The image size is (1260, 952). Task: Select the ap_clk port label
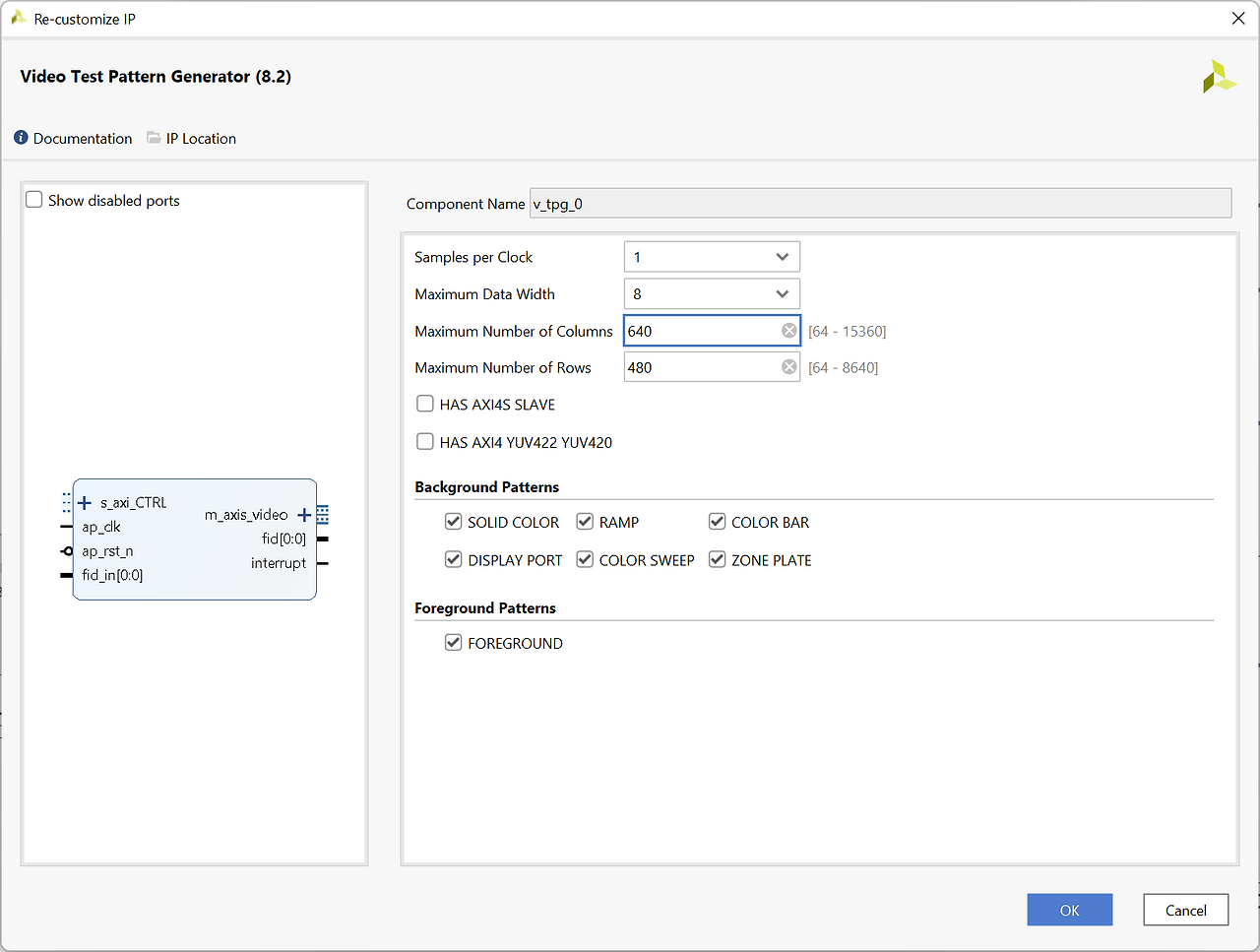[x=101, y=527]
